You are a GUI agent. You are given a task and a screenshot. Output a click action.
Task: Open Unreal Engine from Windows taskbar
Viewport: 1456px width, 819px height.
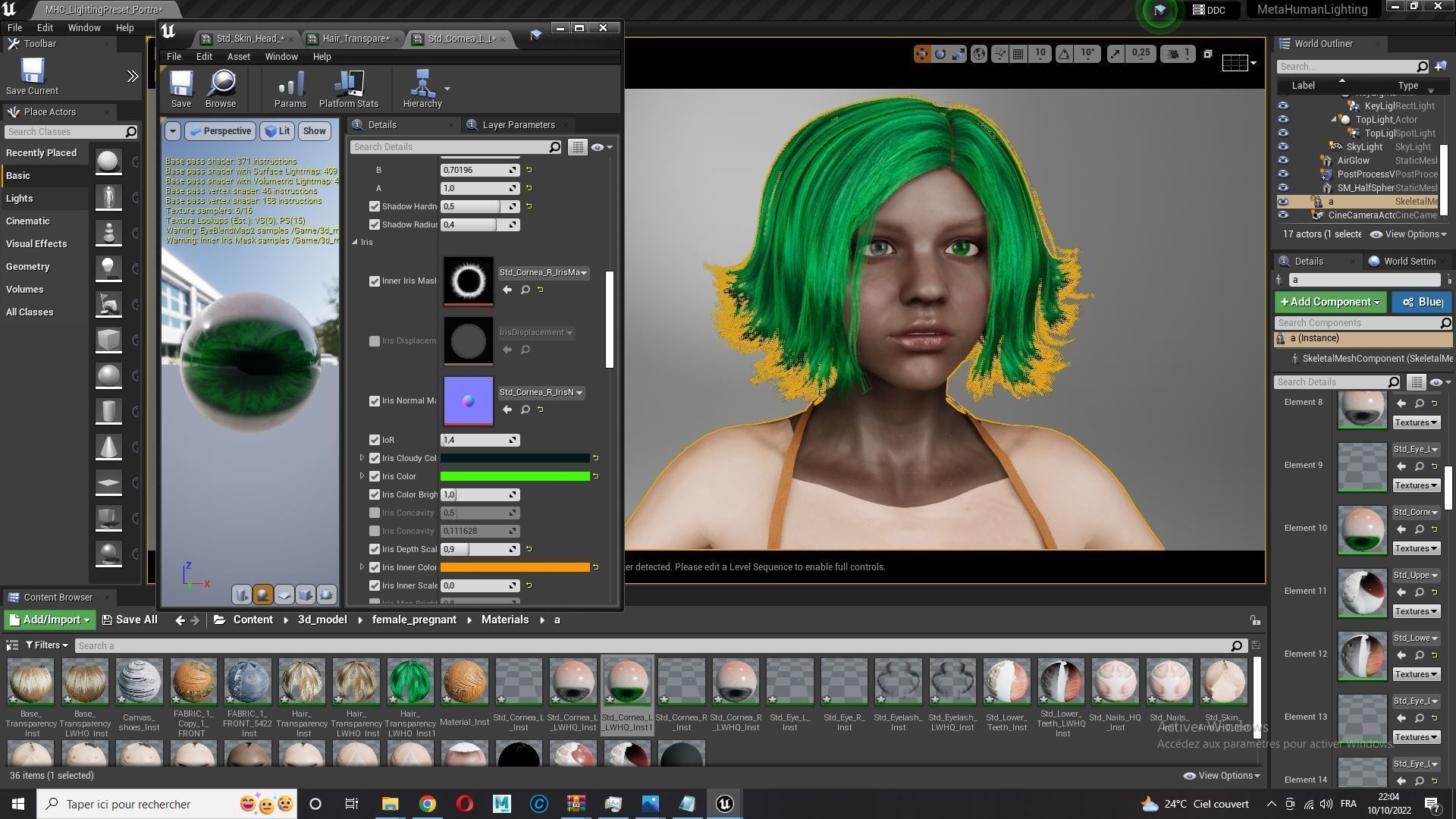point(724,804)
